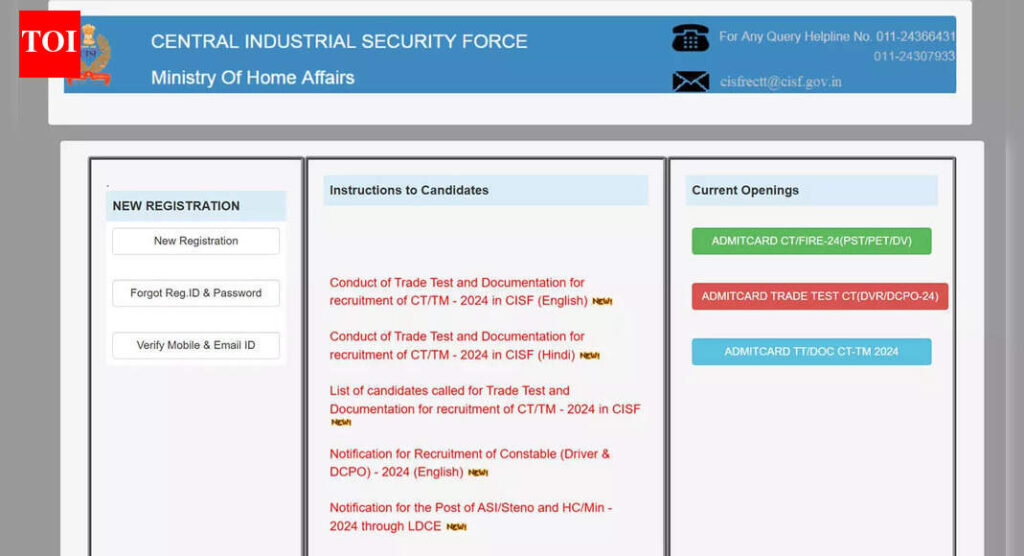1024x556 pixels.
Task: Click Forgot Reg.ID & Password button
Action: point(196,293)
